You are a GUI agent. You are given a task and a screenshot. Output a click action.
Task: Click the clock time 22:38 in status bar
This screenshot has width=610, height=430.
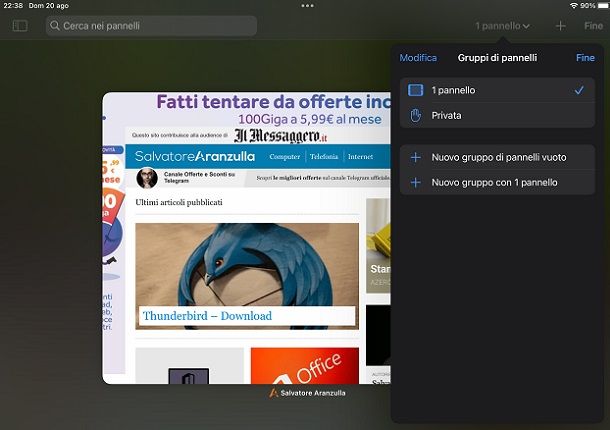13,6
